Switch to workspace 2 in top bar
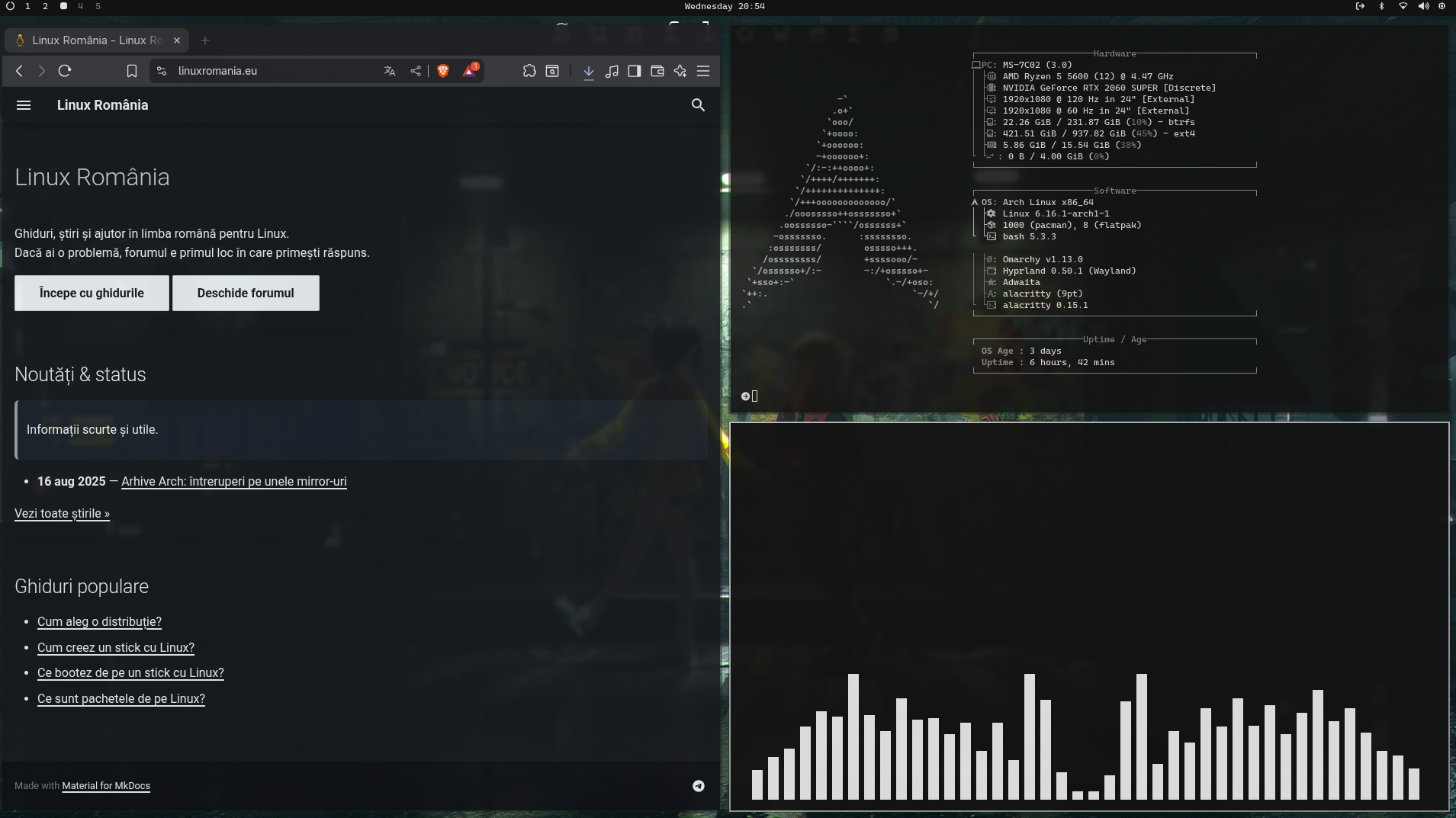1456x818 pixels. [x=45, y=6]
